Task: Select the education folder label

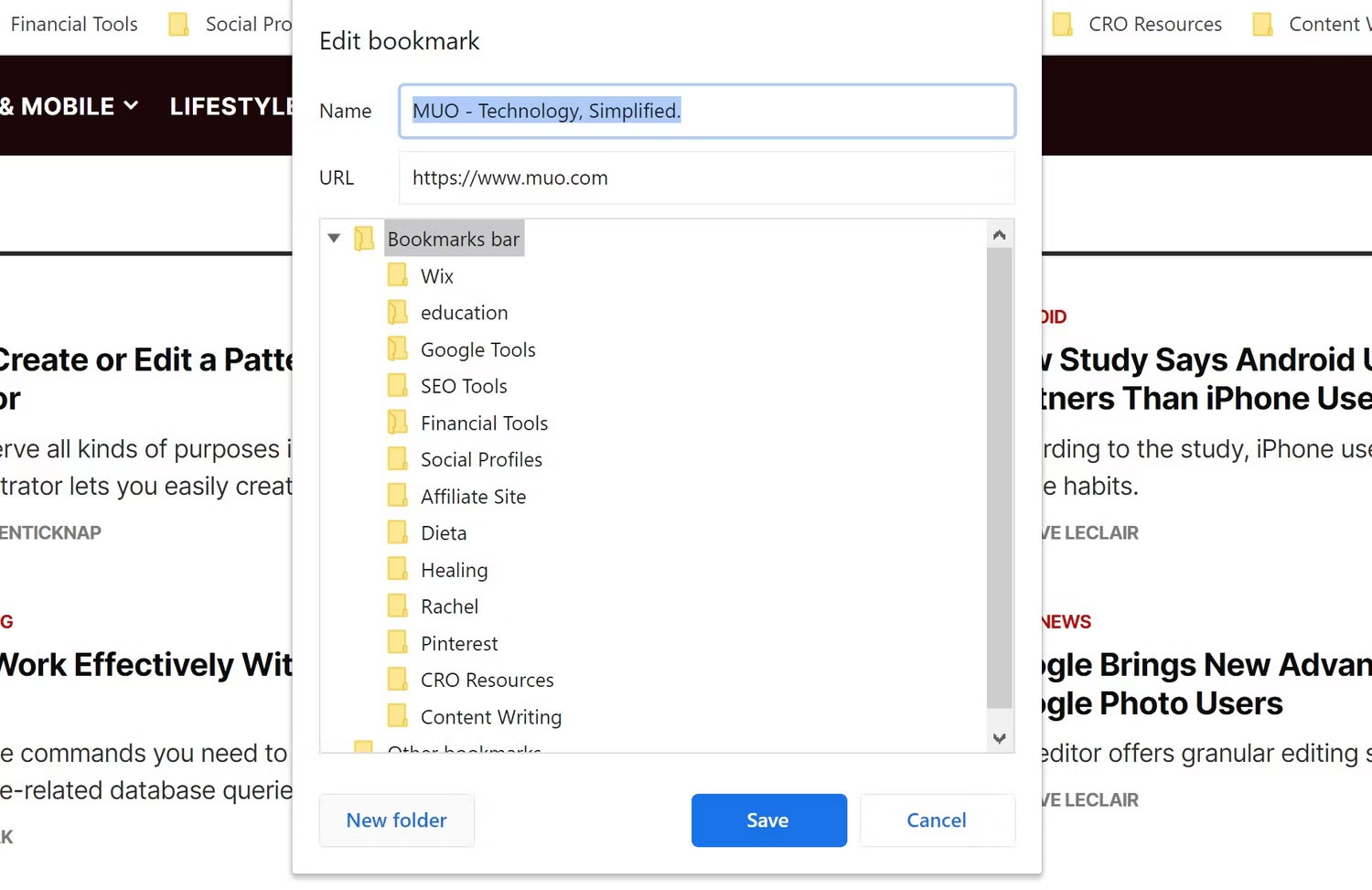Action: coord(464,313)
